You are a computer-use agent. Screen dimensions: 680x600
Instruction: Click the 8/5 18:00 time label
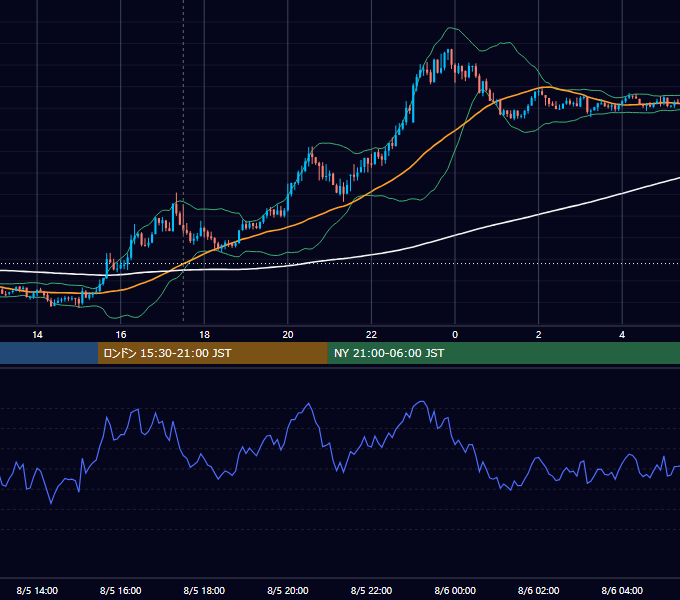[204, 590]
